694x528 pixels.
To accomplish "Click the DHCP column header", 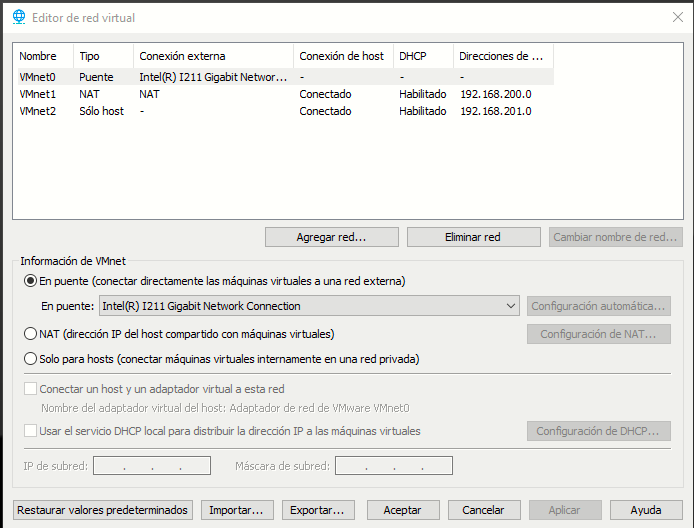I will click(424, 56).
